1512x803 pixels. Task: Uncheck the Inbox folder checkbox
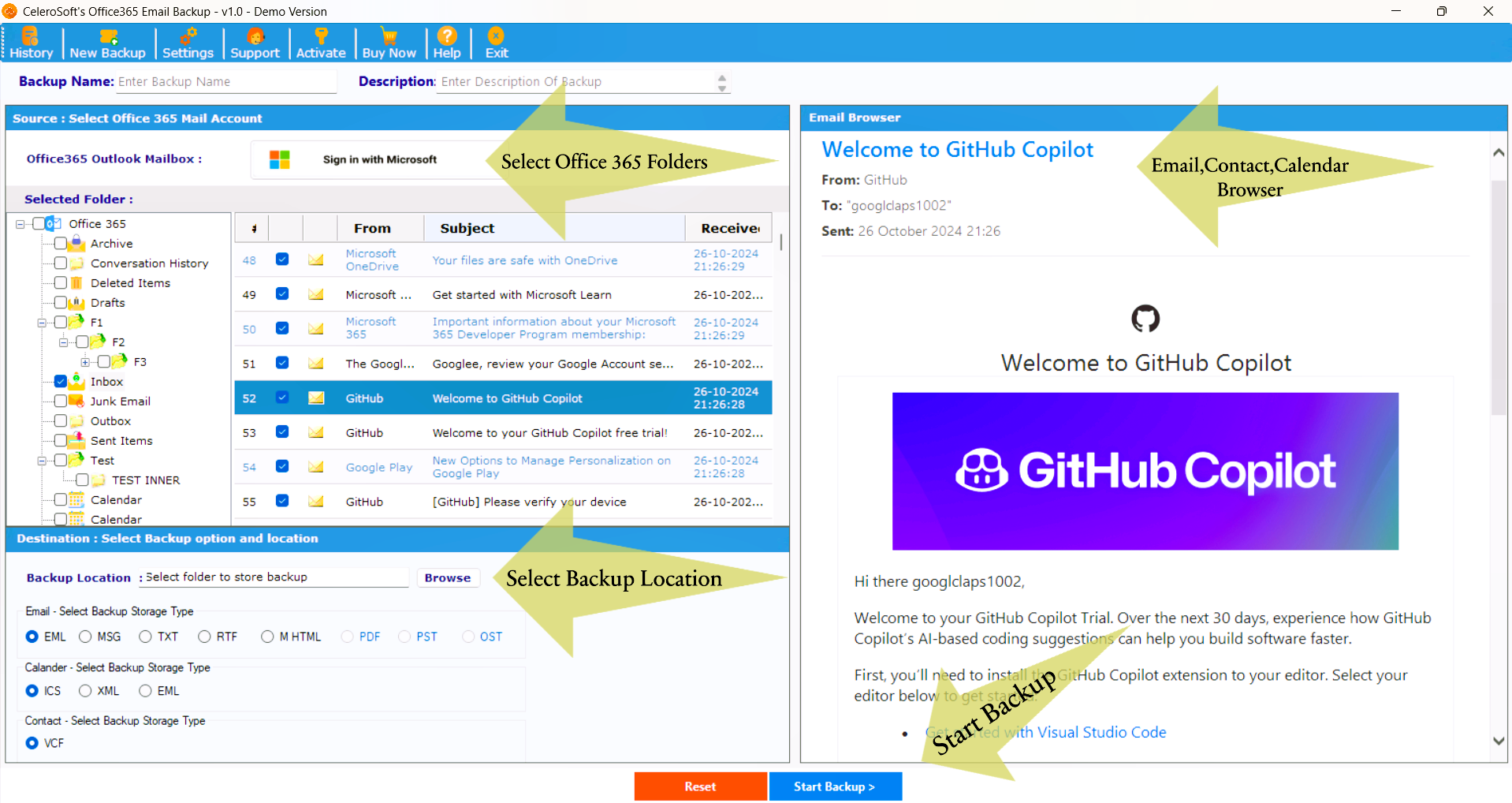click(x=61, y=381)
